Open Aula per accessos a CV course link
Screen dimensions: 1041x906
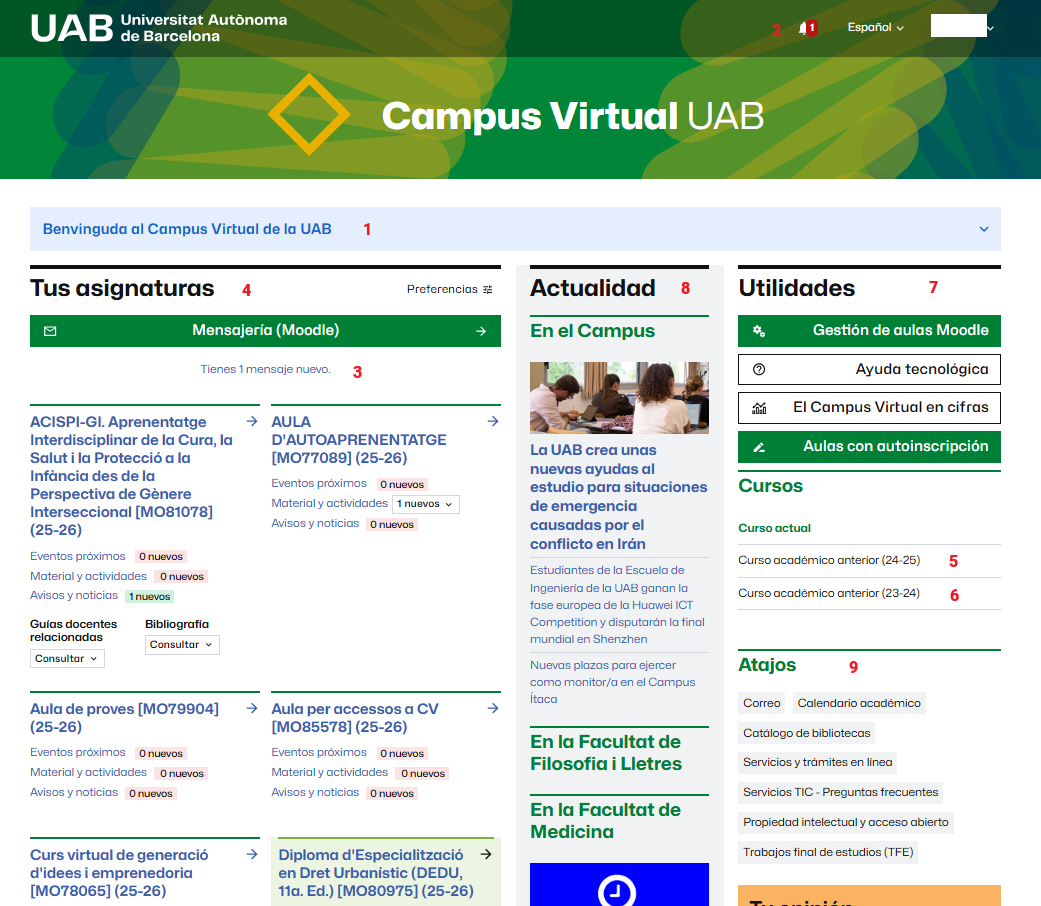(x=355, y=717)
